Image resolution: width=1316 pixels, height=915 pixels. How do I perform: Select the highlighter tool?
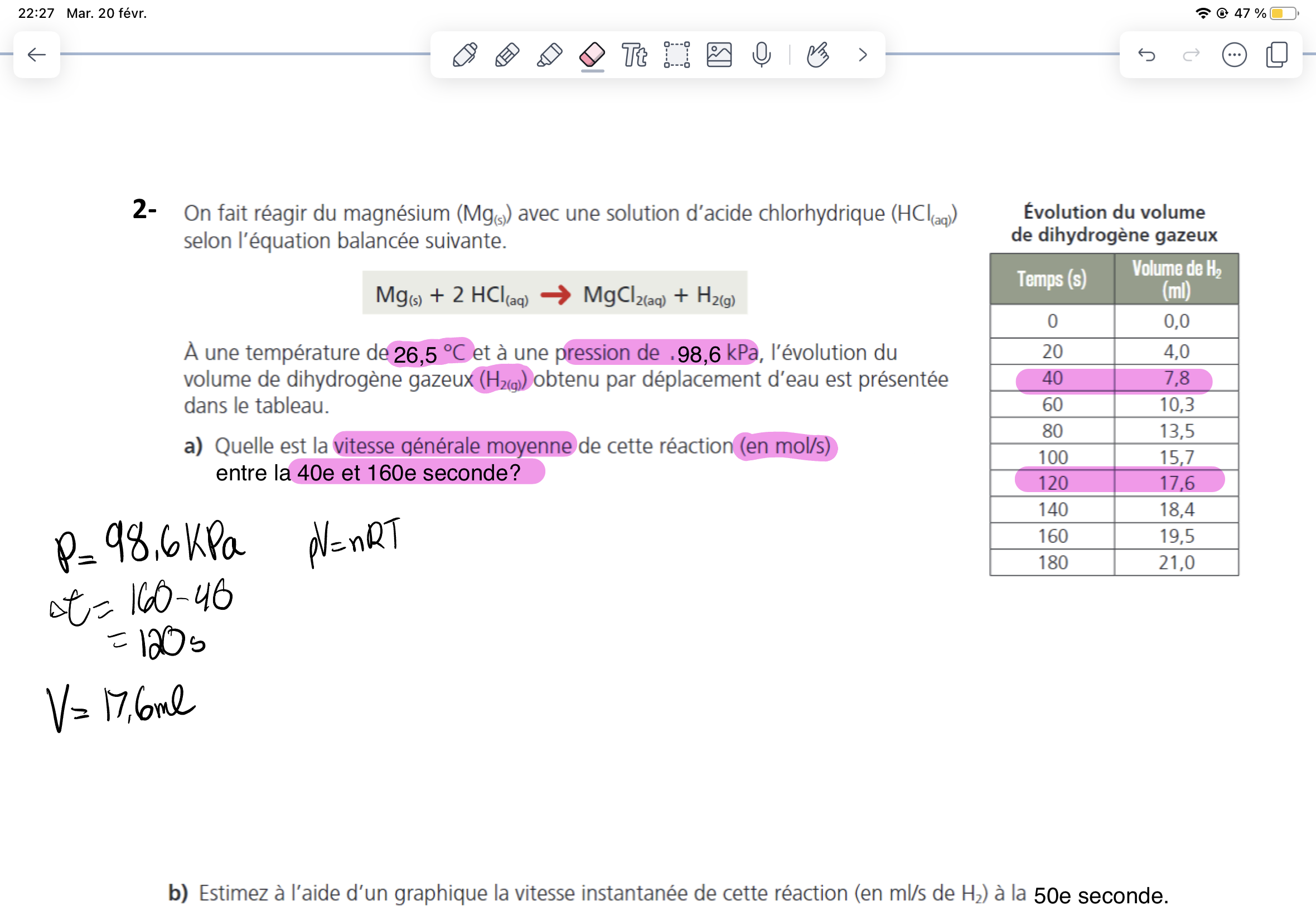[x=549, y=55]
